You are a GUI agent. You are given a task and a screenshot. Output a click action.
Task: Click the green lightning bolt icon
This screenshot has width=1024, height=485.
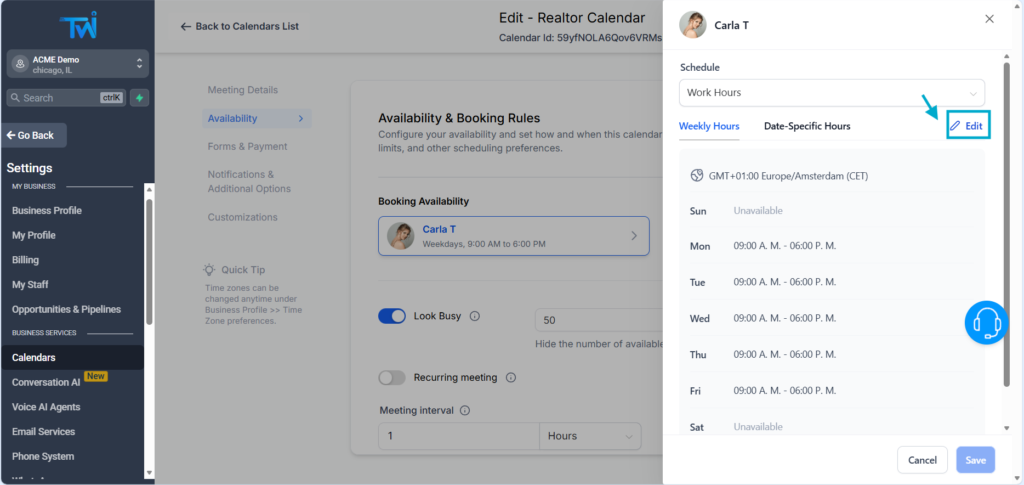tap(139, 98)
